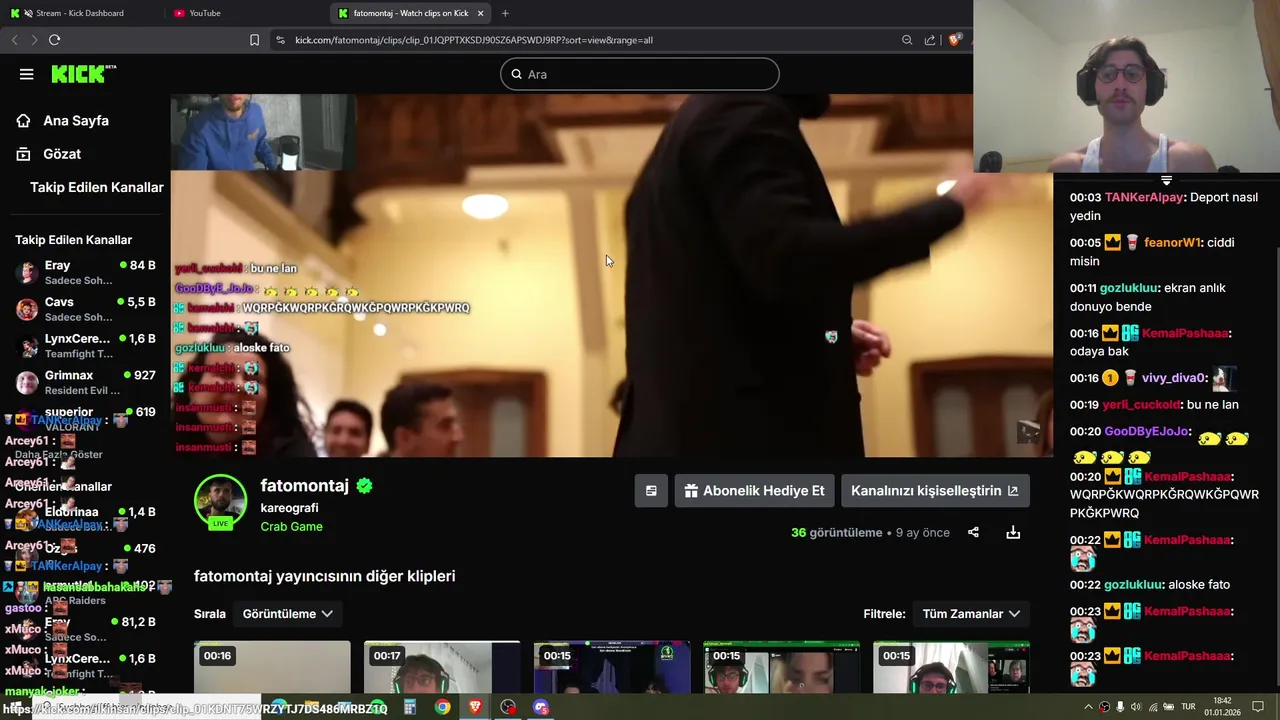This screenshot has height=720, width=1280.
Task: Go to Ana Sayfa in sidebar
Action: (x=76, y=120)
